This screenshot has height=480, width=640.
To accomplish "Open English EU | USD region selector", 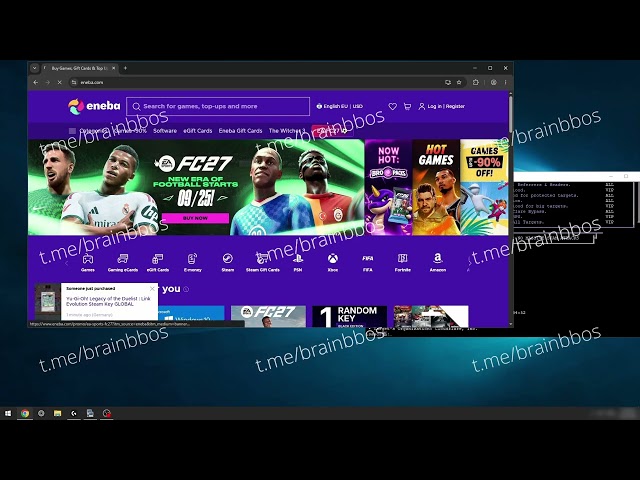I will 340,107.
